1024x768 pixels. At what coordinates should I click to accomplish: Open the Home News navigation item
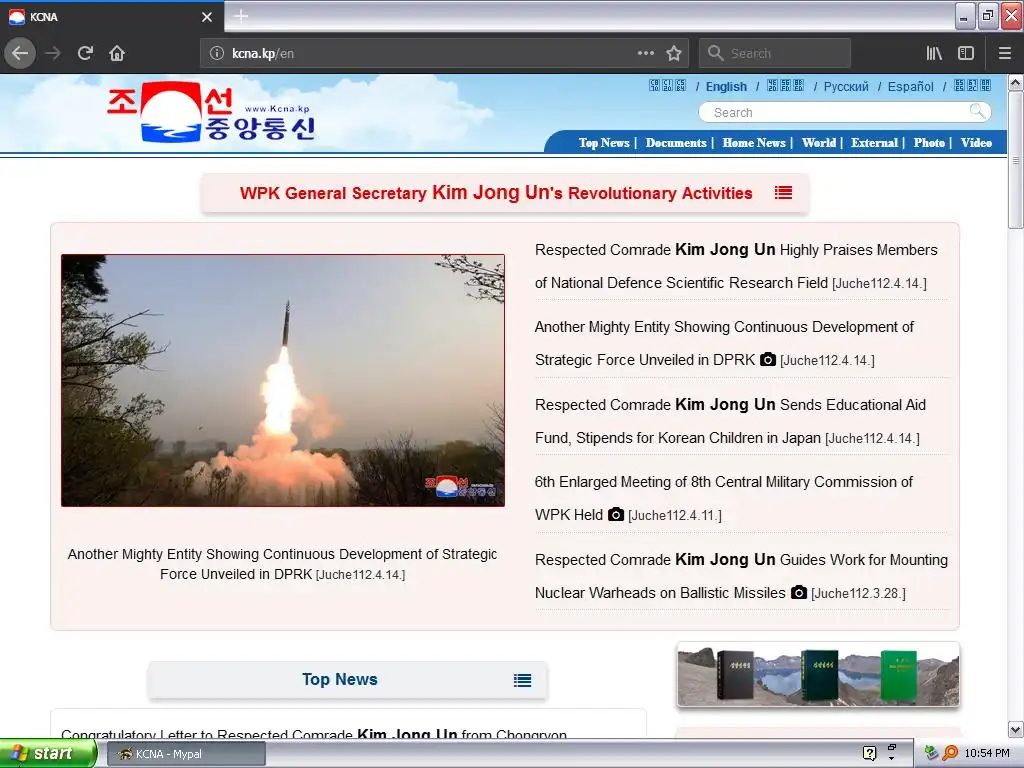point(754,142)
